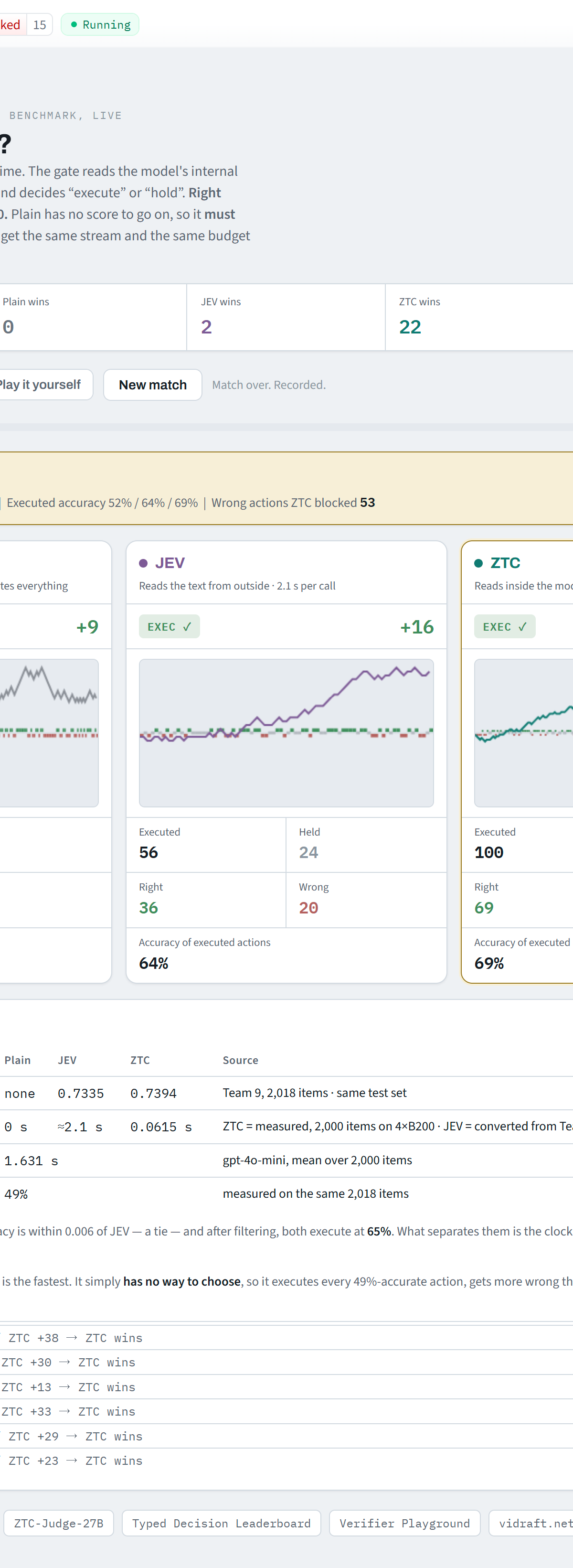Open the Typed Decision Leaderboard link
Viewport: 573px width, 1568px height.
[222, 1523]
